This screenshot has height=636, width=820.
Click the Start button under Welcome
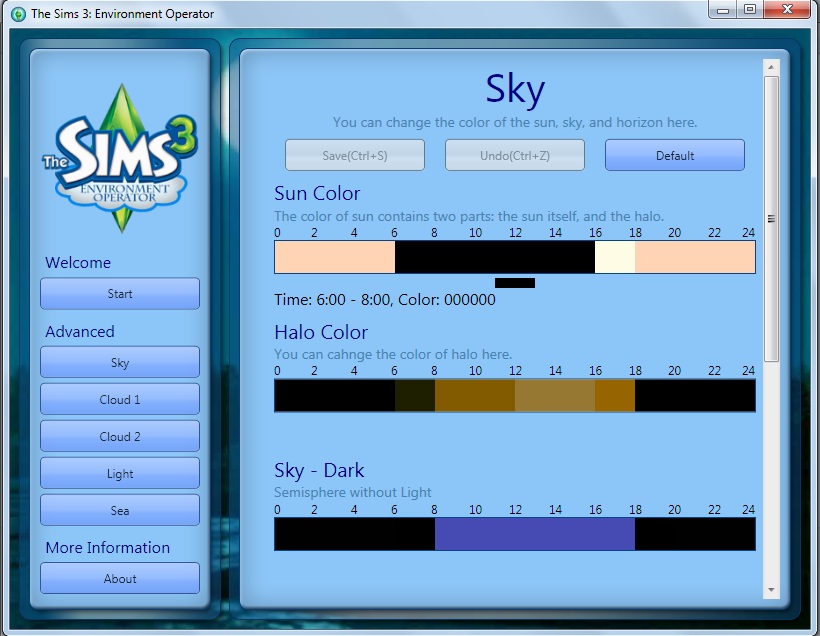tap(120, 293)
